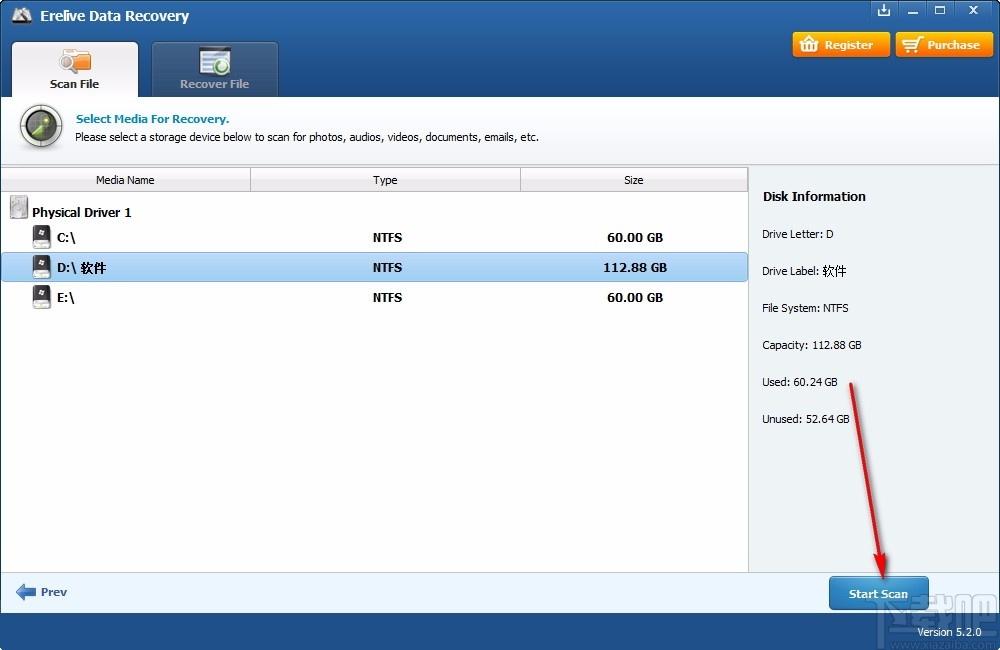This screenshot has width=1000, height=650.
Task: Switch to the Scan File tab
Action: [x=75, y=69]
